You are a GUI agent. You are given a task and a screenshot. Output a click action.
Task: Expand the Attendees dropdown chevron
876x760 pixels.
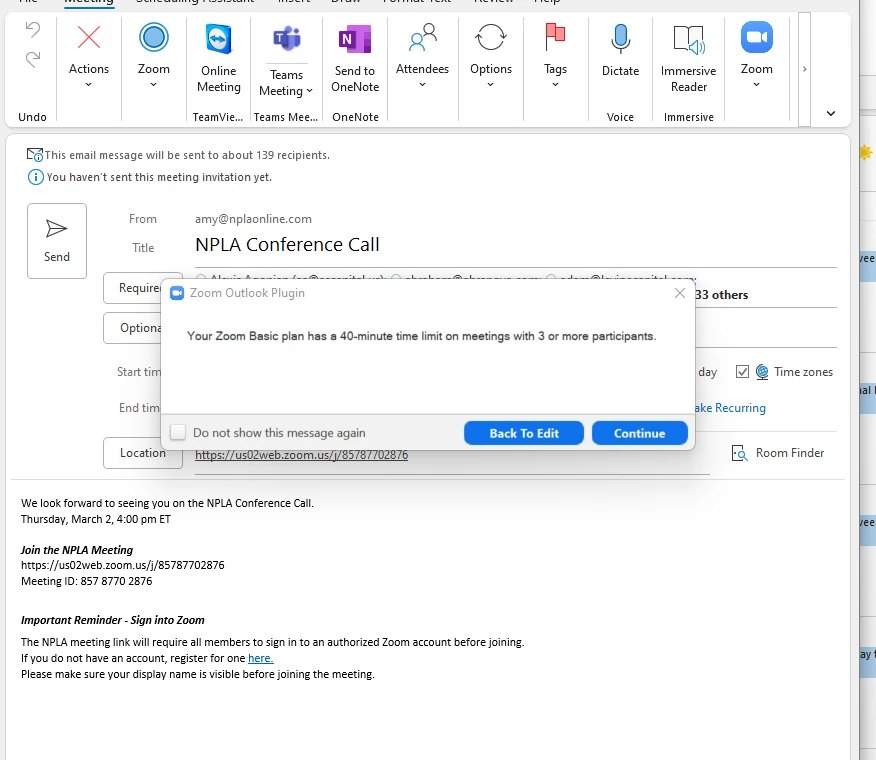tap(422, 85)
